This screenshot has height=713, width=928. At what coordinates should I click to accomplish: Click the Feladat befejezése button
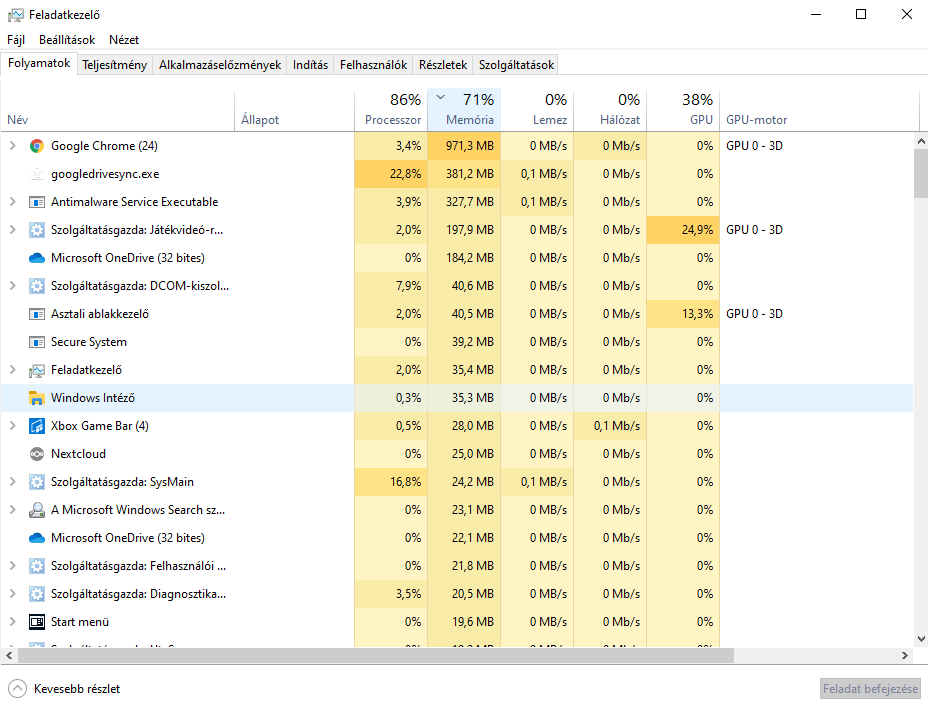pos(870,689)
